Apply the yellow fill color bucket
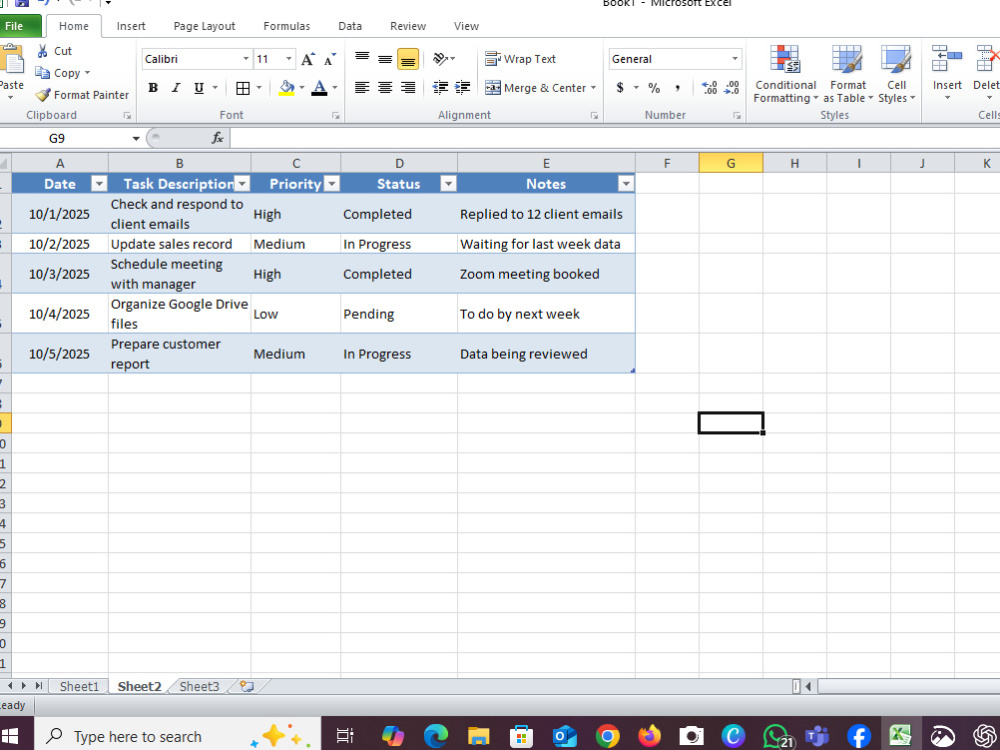 pyautogui.click(x=287, y=88)
